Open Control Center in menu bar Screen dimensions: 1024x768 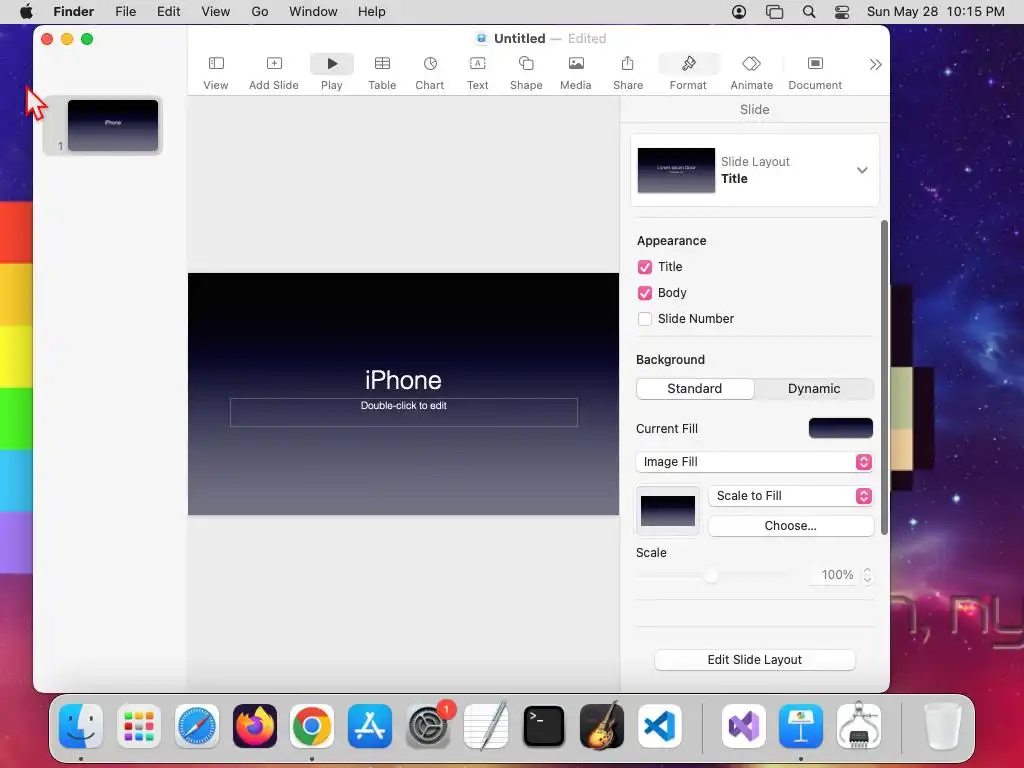[x=842, y=12]
